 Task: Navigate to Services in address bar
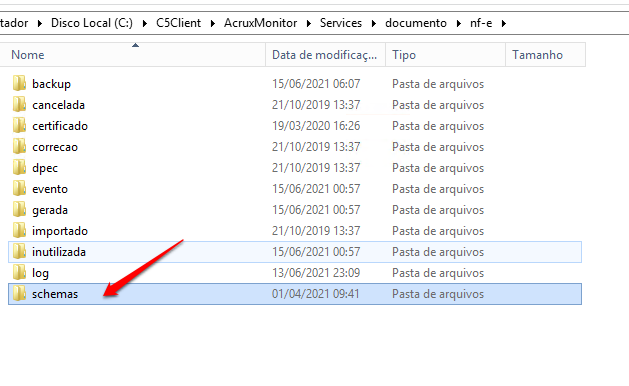pyautogui.click(x=341, y=23)
